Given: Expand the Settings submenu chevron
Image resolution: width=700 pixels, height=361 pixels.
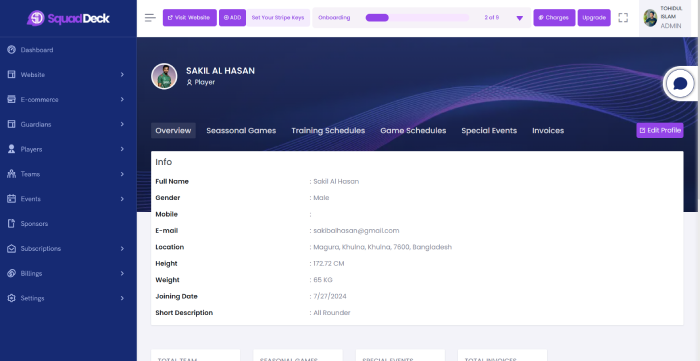Looking at the screenshot, I should point(122,298).
